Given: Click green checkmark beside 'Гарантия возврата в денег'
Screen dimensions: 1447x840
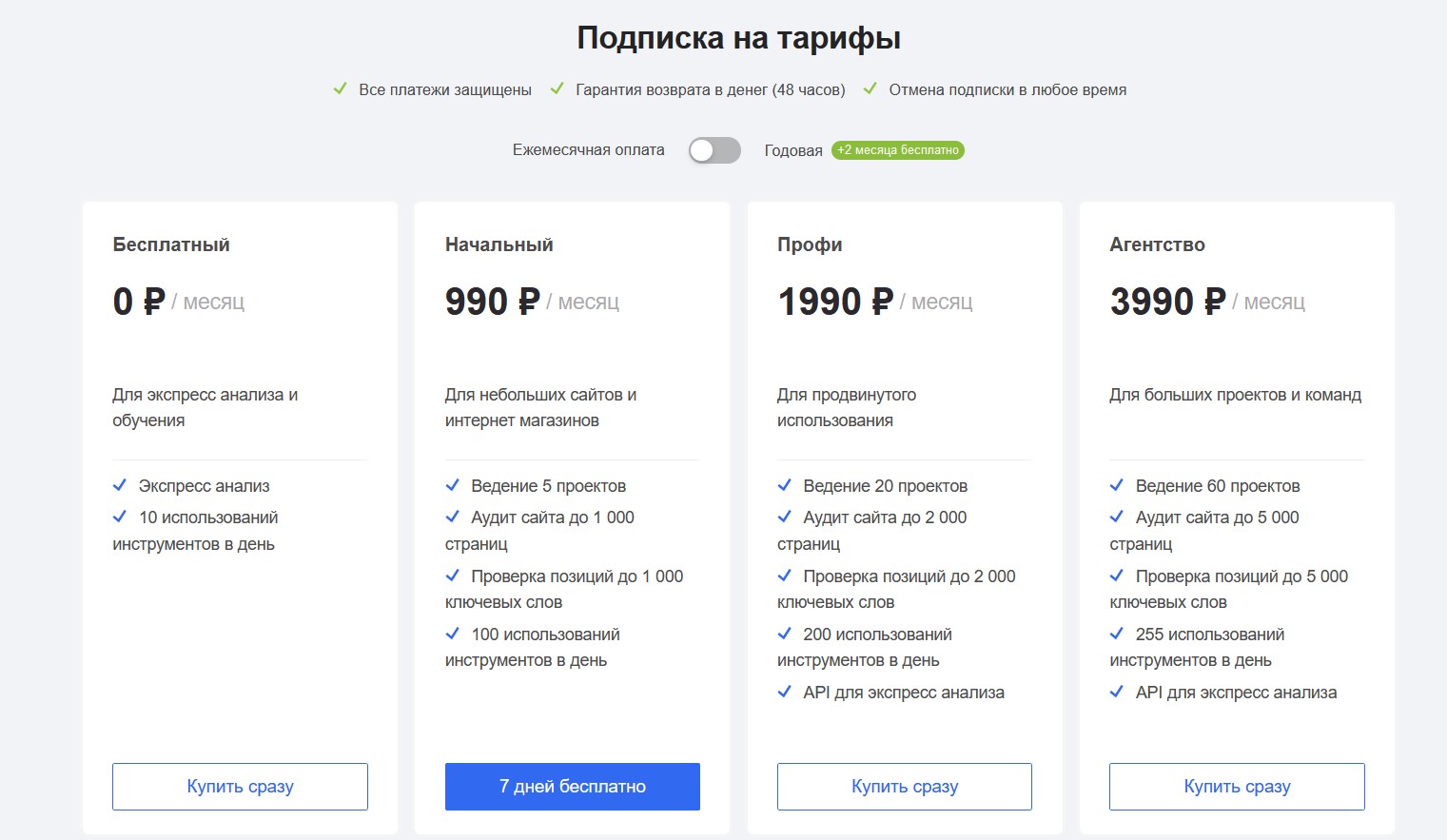Looking at the screenshot, I should pos(557,89).
